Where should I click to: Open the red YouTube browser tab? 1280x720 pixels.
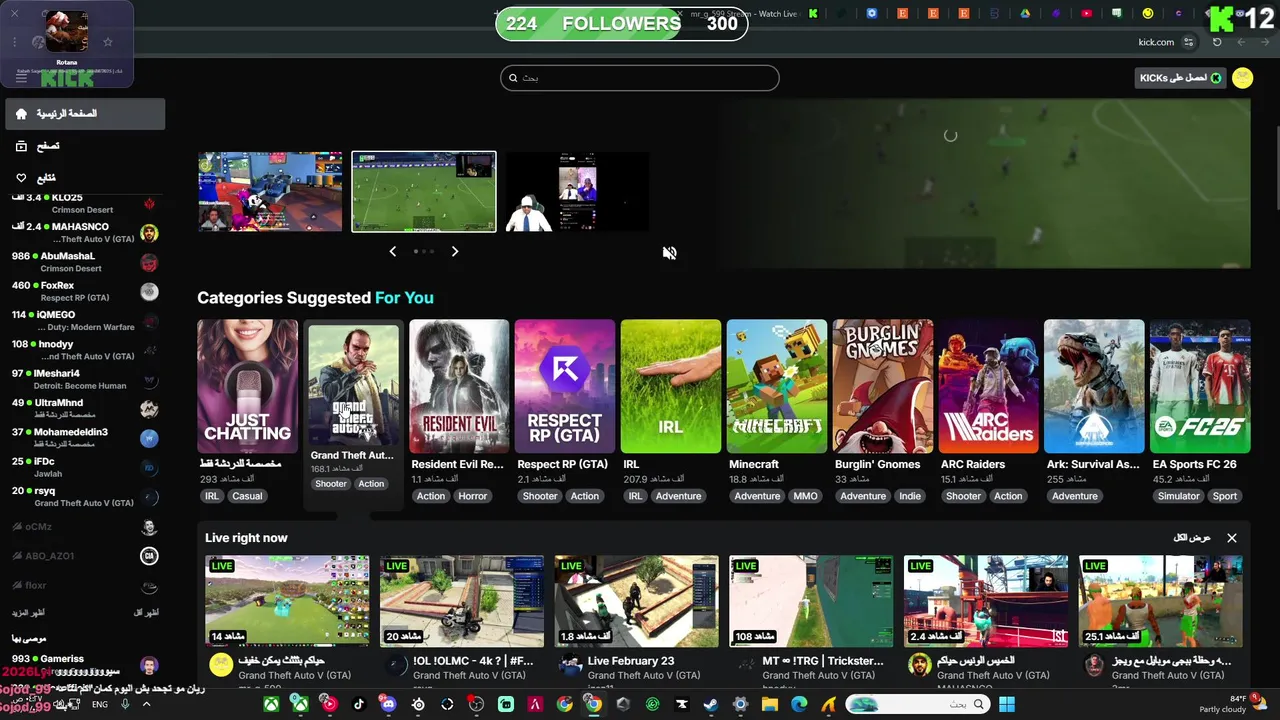click(1086, 14)
